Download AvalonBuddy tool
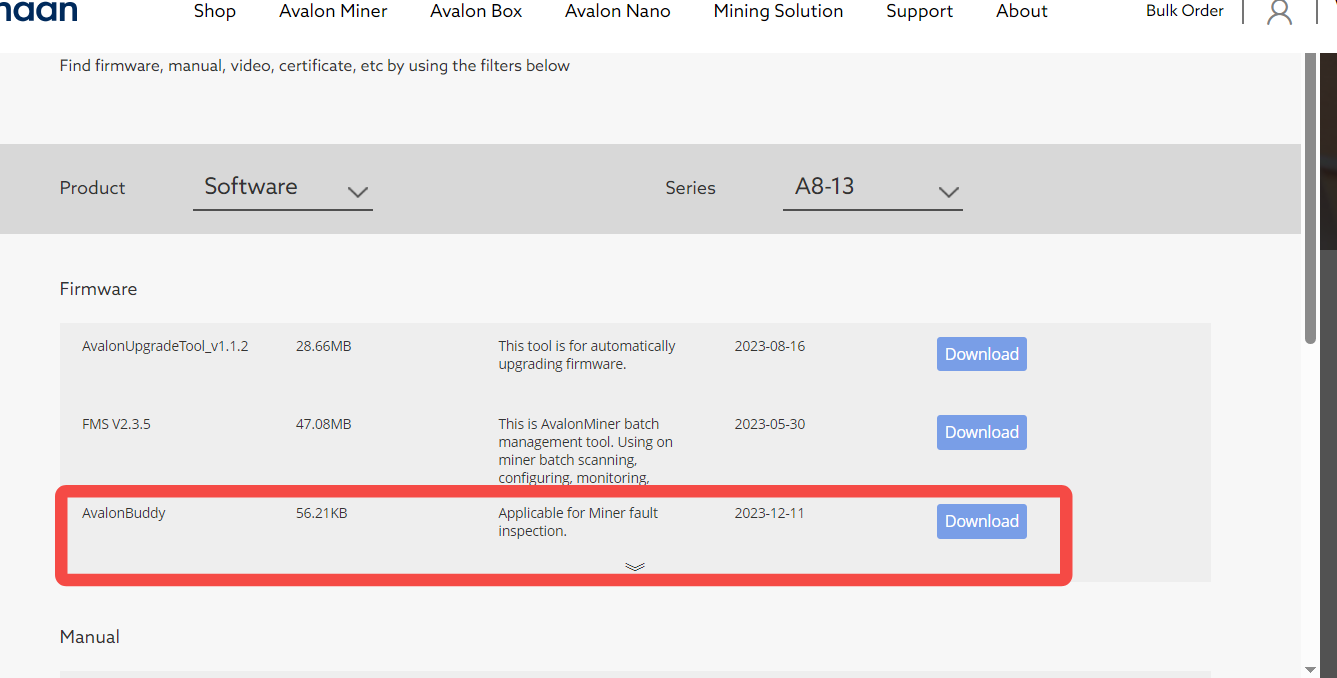1337x678 pixels. coord(982,521)
